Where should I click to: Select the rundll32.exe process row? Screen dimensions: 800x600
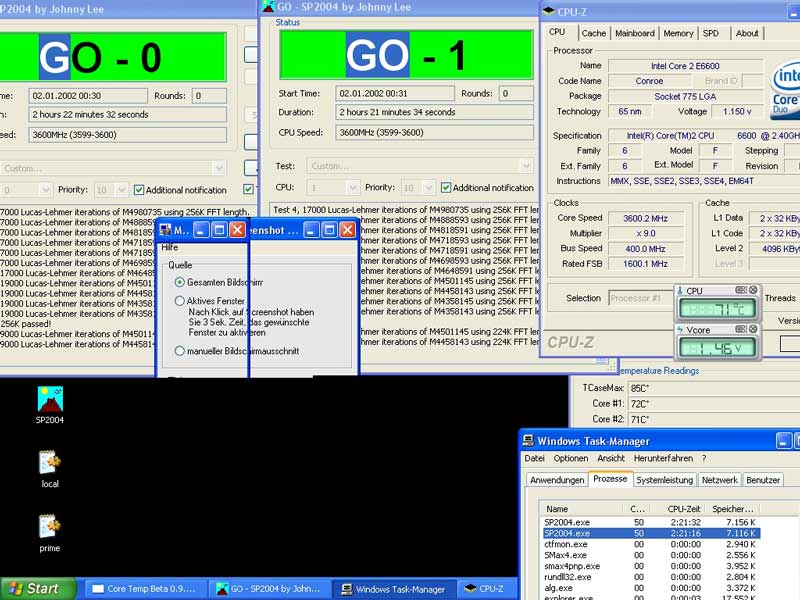[x=651, y=577]
